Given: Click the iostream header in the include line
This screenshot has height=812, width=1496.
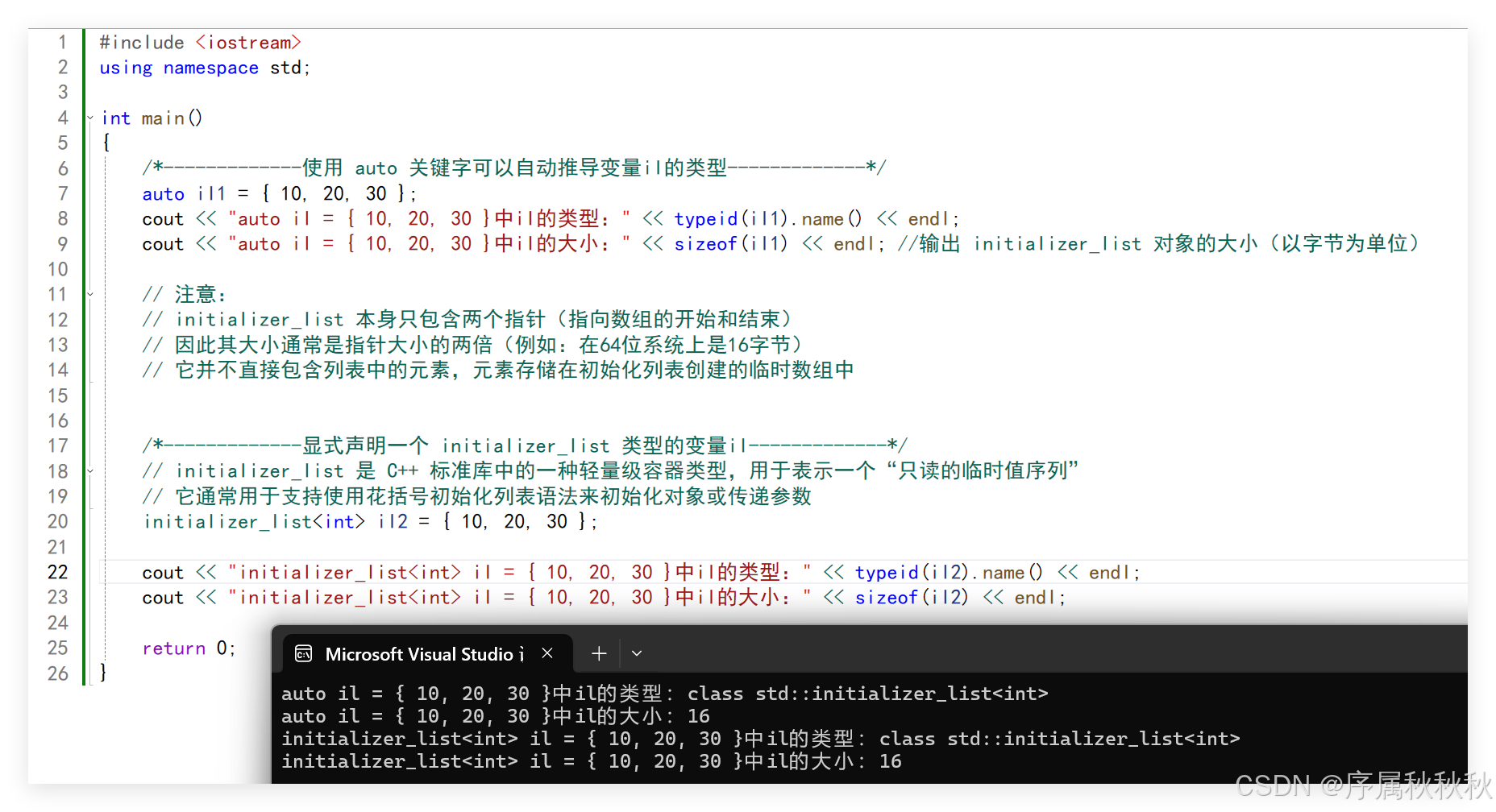Looking at the screenshot, I should click(x=248, y=43).
